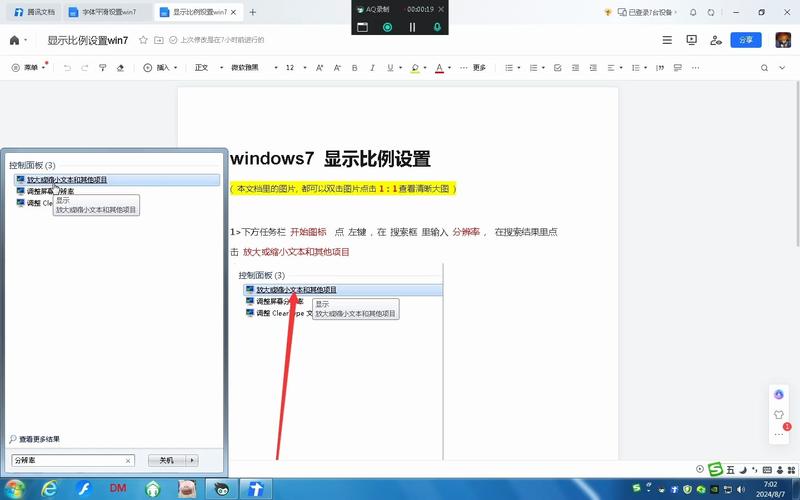Insert bulleted list icon
Image resolution: width=800 pixels, height=500 pixels.
pos(509,67)
